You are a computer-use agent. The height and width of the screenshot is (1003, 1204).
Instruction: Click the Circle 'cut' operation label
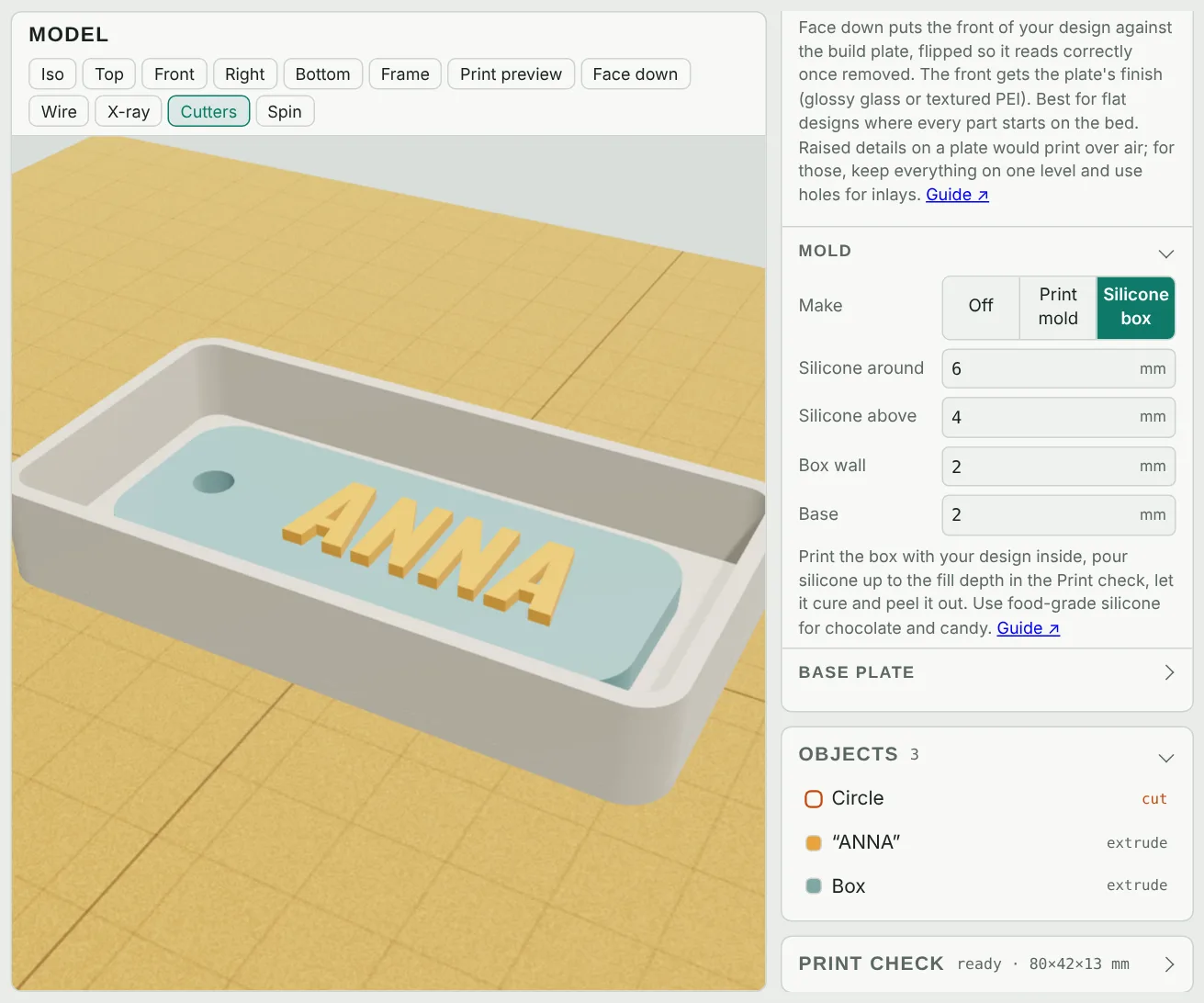click(1154, 799)
